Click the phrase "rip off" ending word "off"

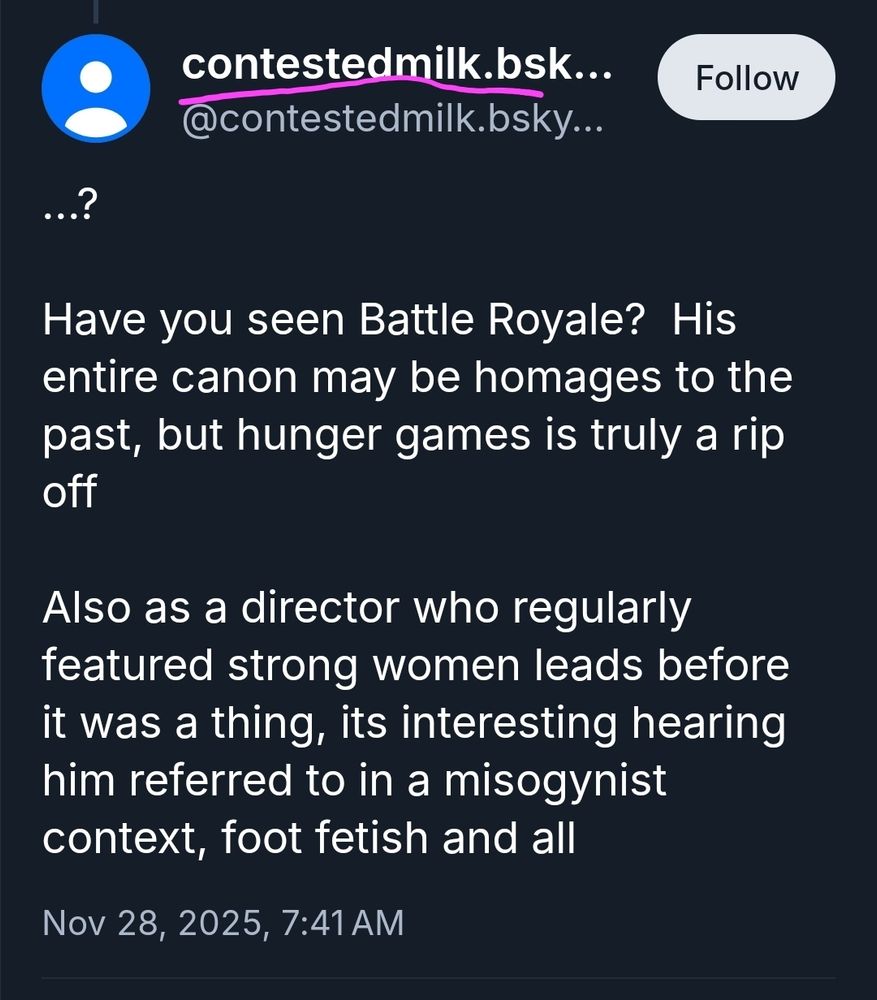tap(68, 493)
